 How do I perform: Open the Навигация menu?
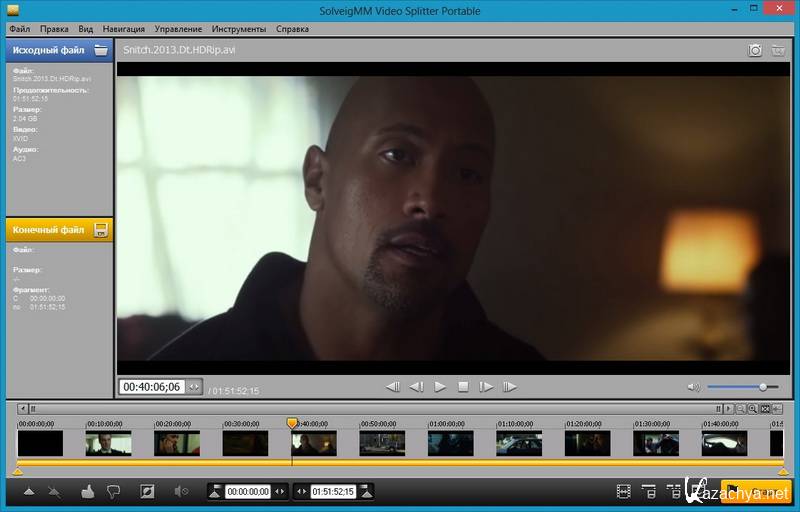(123, 29)
